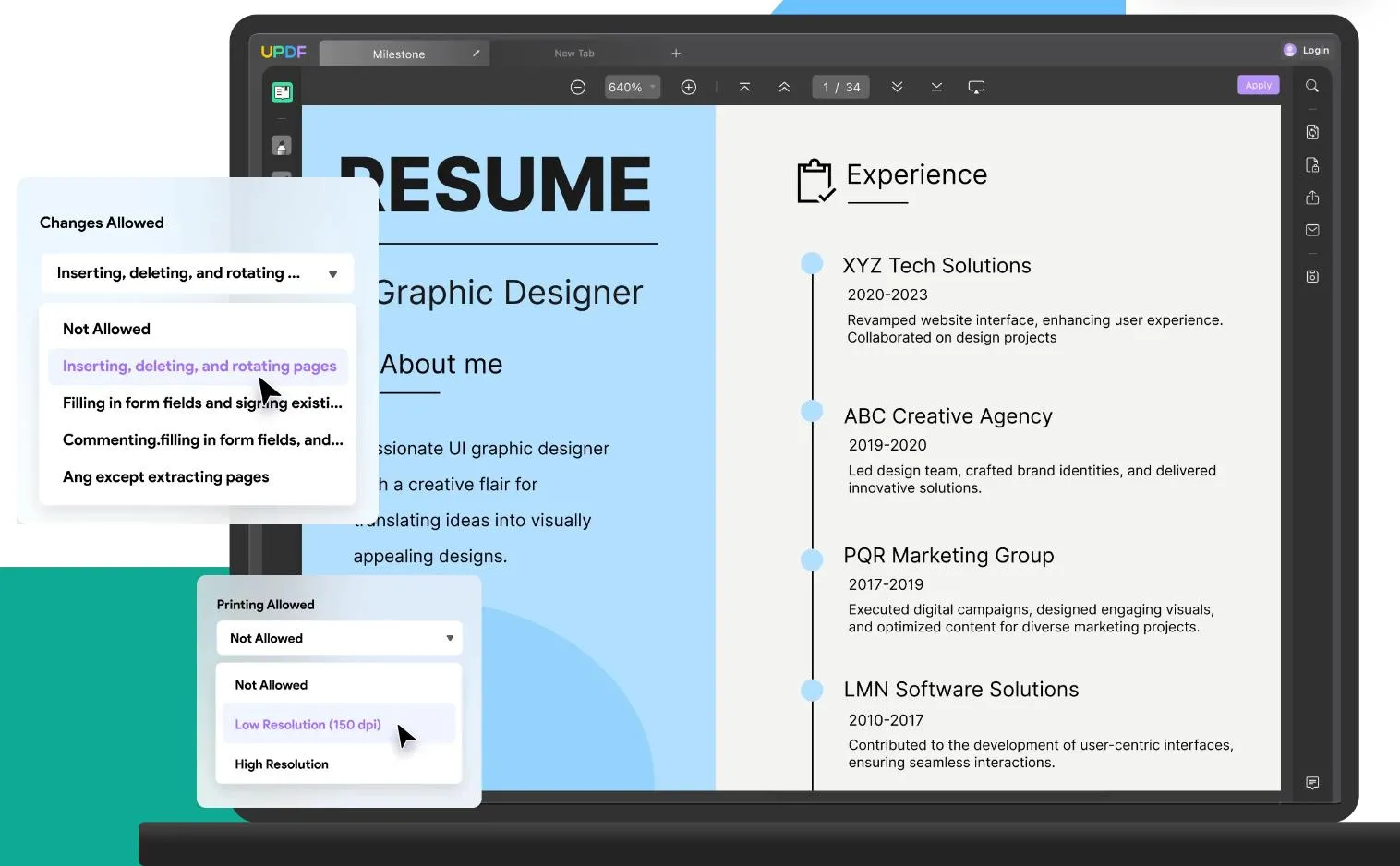Go to first page icon
This screenshot has height=866, width=1400.
click(x=744, y=87)
